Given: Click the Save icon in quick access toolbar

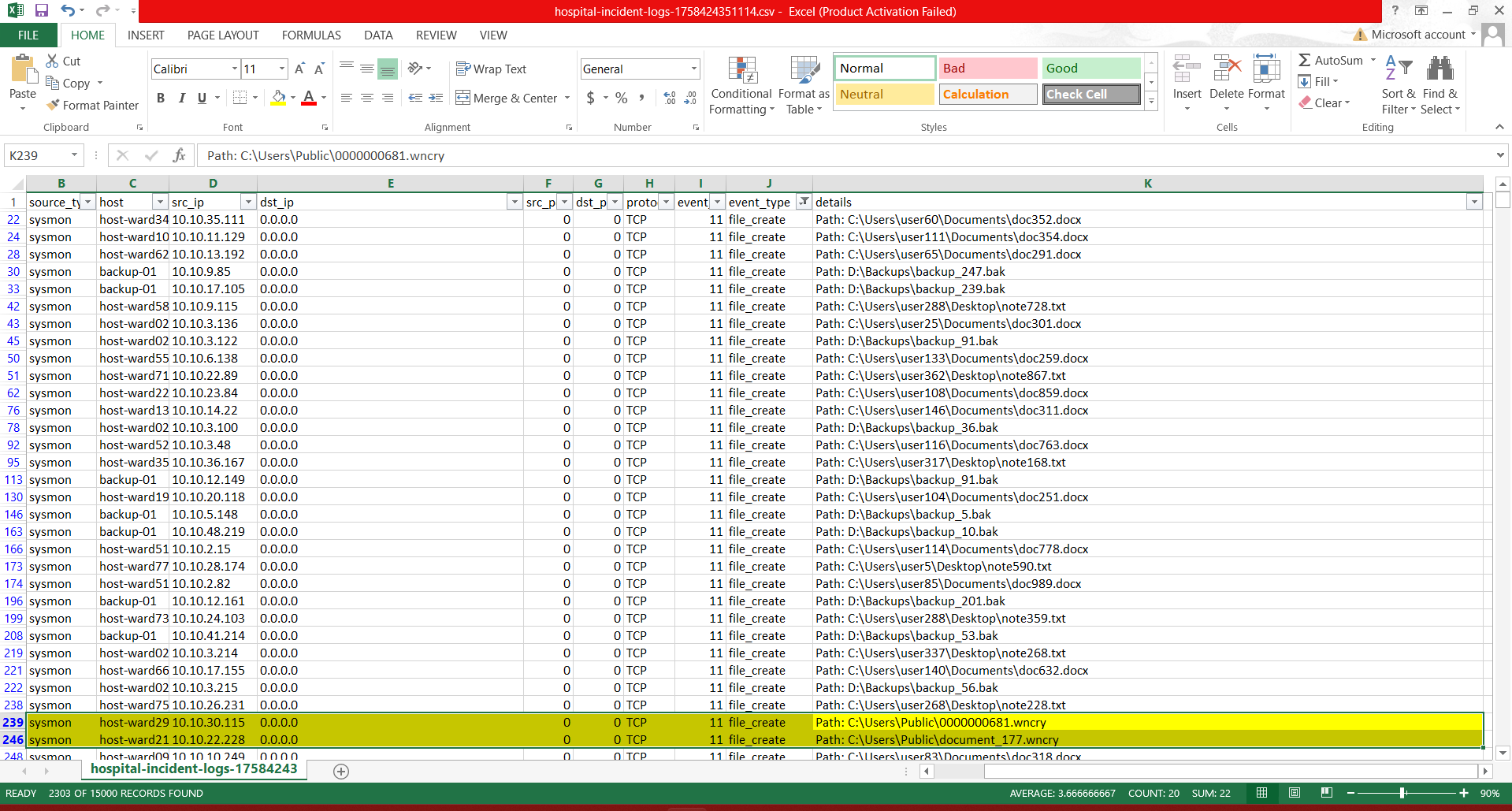Looking at the screenshot, I should tap(42, 11).
